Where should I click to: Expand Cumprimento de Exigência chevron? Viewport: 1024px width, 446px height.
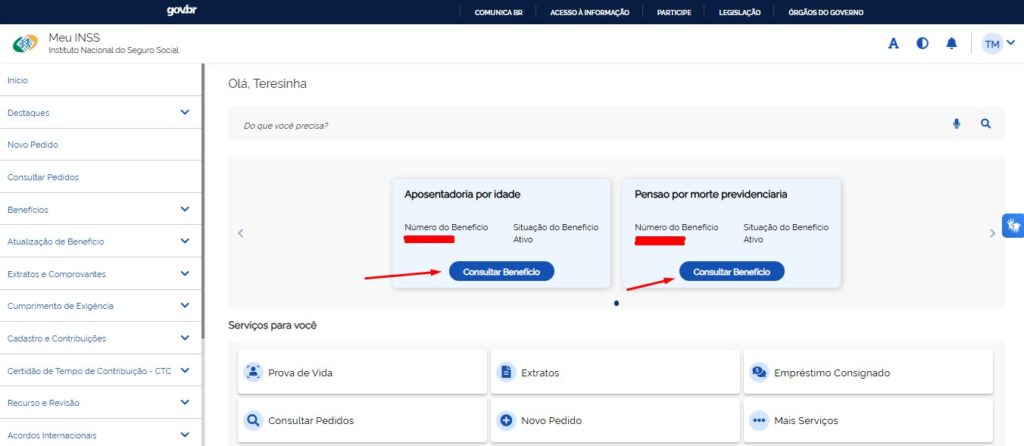[185, 305]
